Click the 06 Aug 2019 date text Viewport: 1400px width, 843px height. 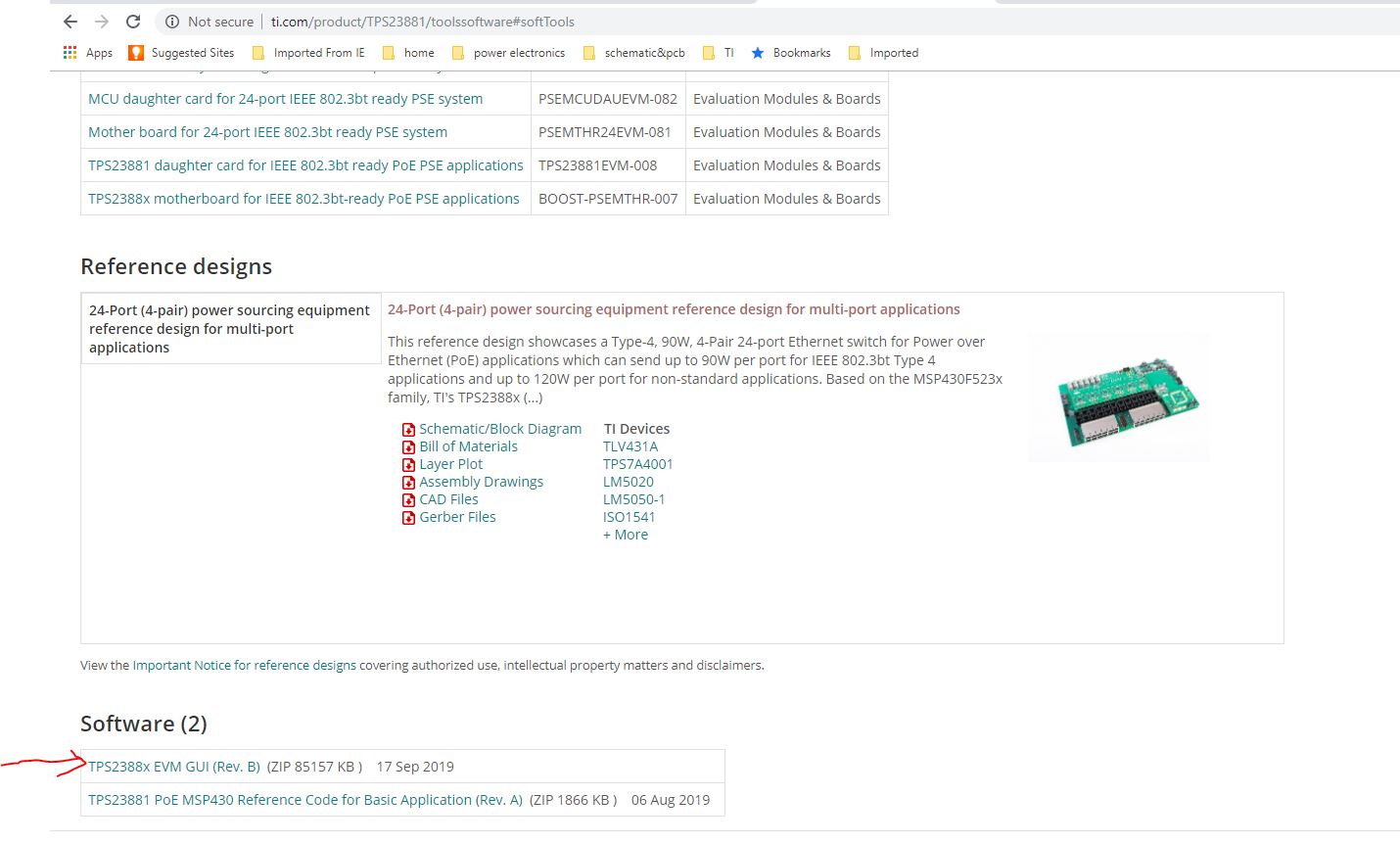[671, 800]
